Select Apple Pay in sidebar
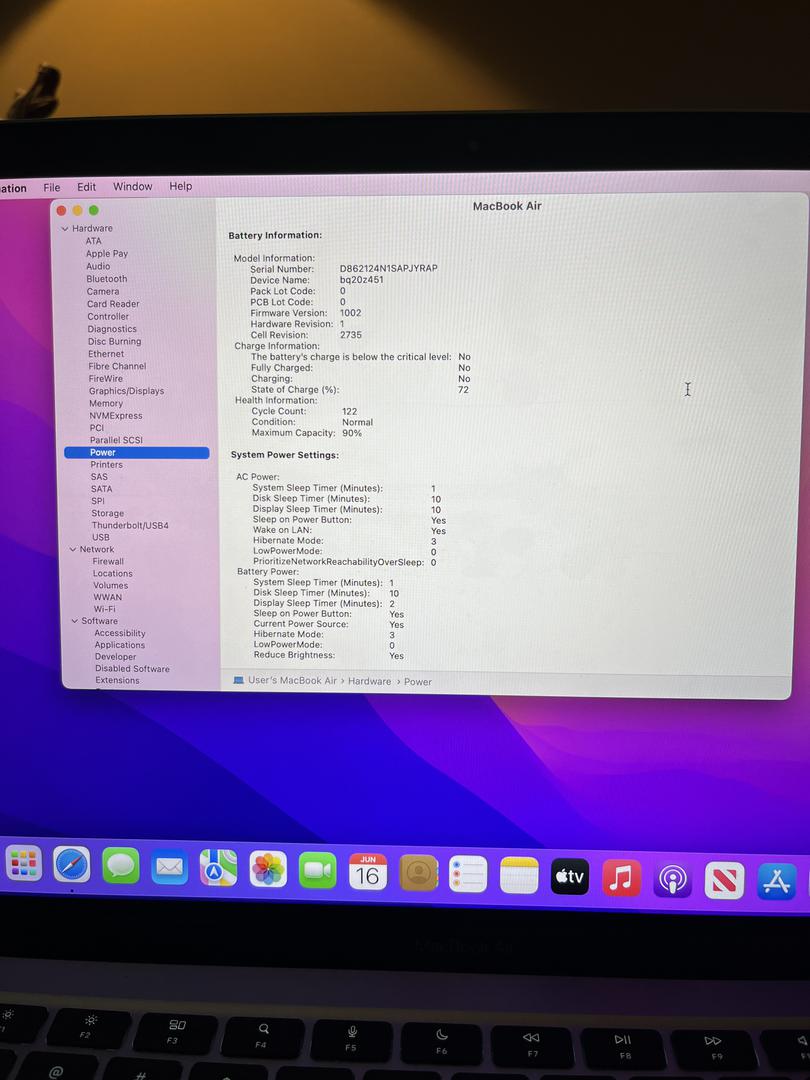 click(107, 253)
